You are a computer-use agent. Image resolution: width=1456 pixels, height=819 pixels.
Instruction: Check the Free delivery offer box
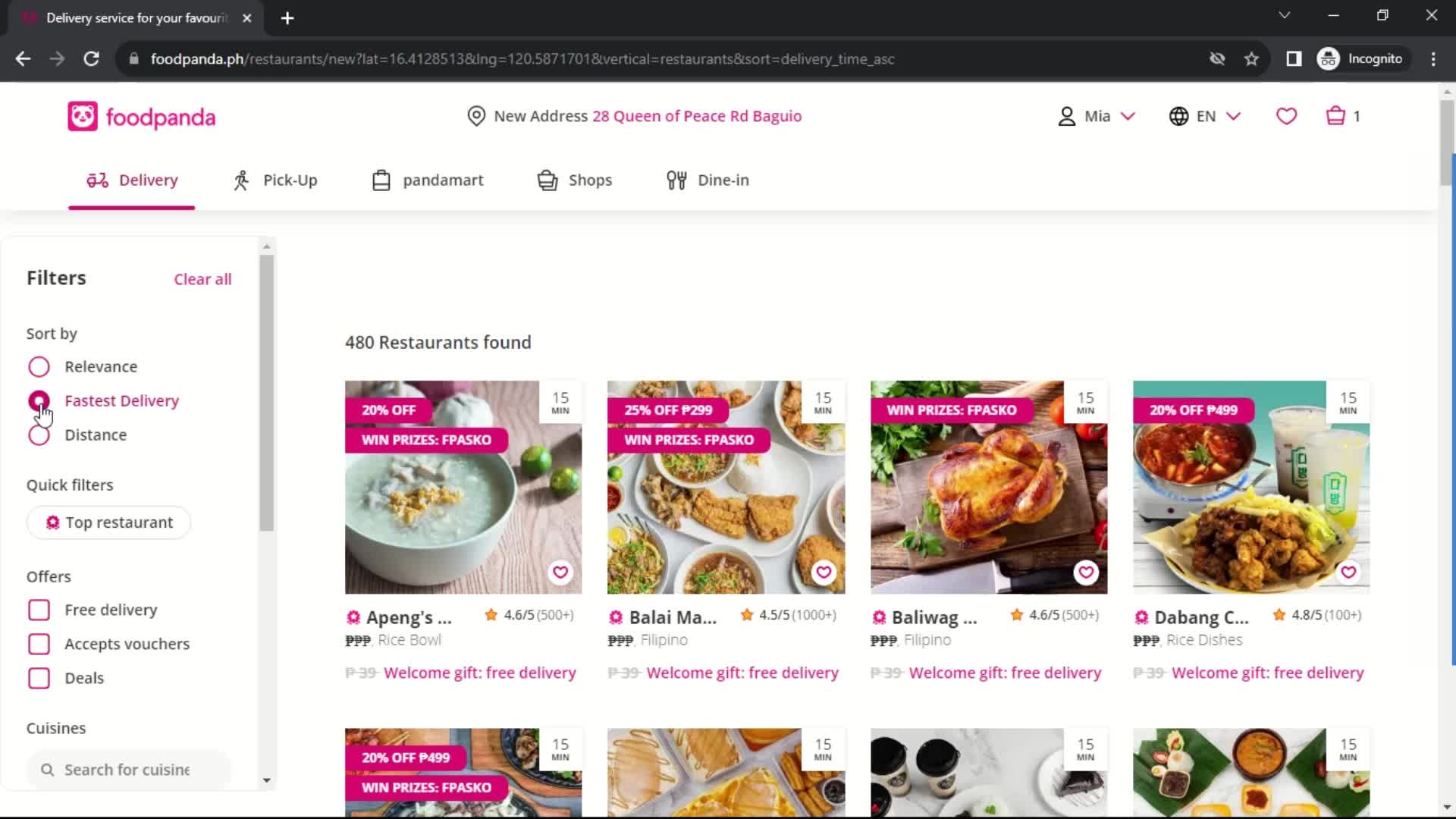(x=39, y=610)
